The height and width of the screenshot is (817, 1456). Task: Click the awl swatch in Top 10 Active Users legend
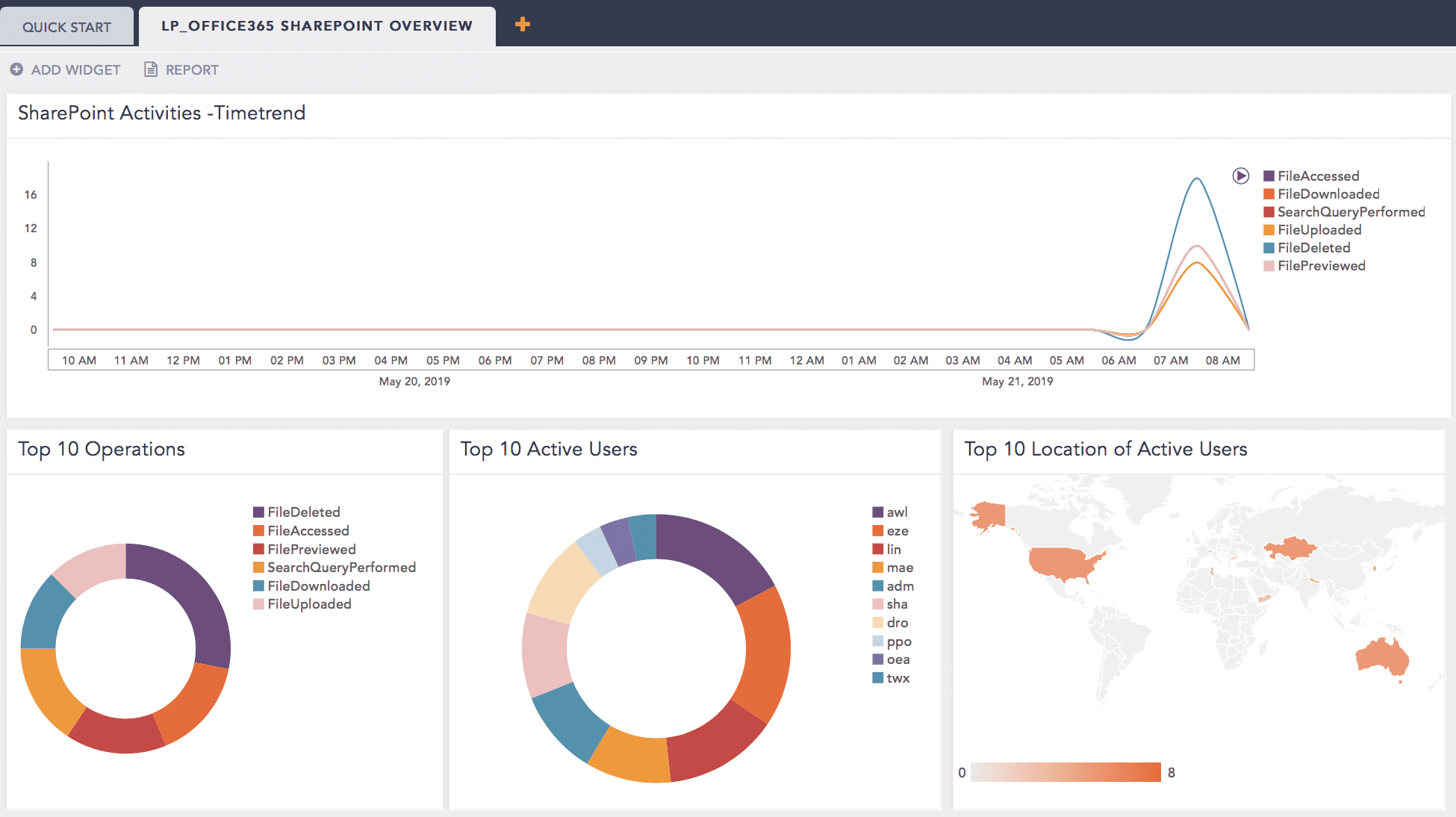877,512
